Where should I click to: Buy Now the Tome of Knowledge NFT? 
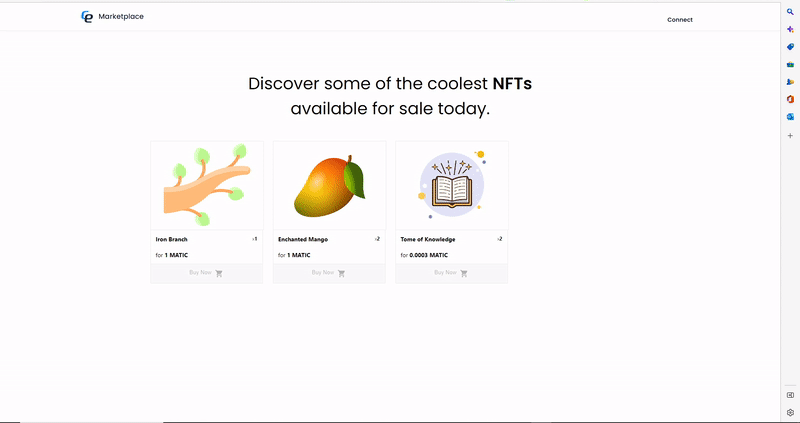452,273
